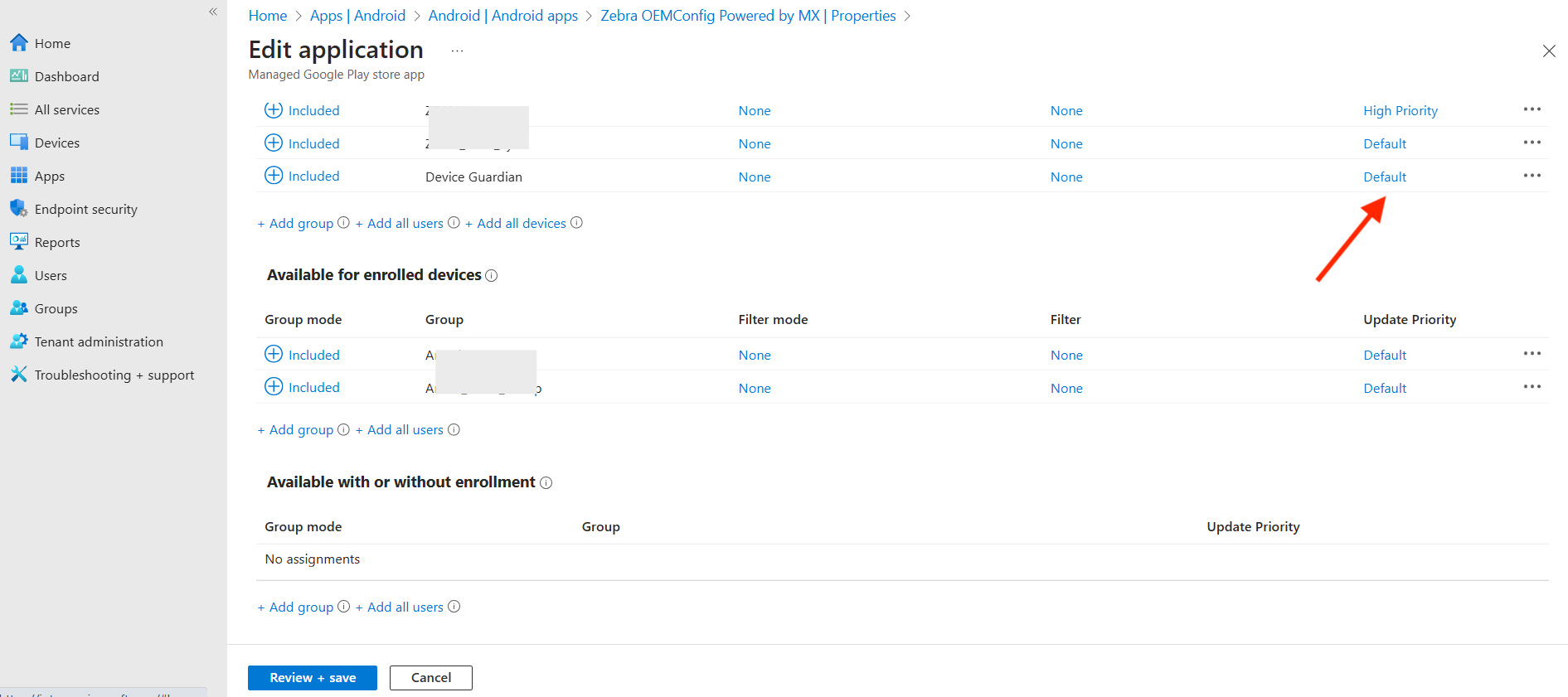Toggle Included mode on High Priority row

click(274, 110)
